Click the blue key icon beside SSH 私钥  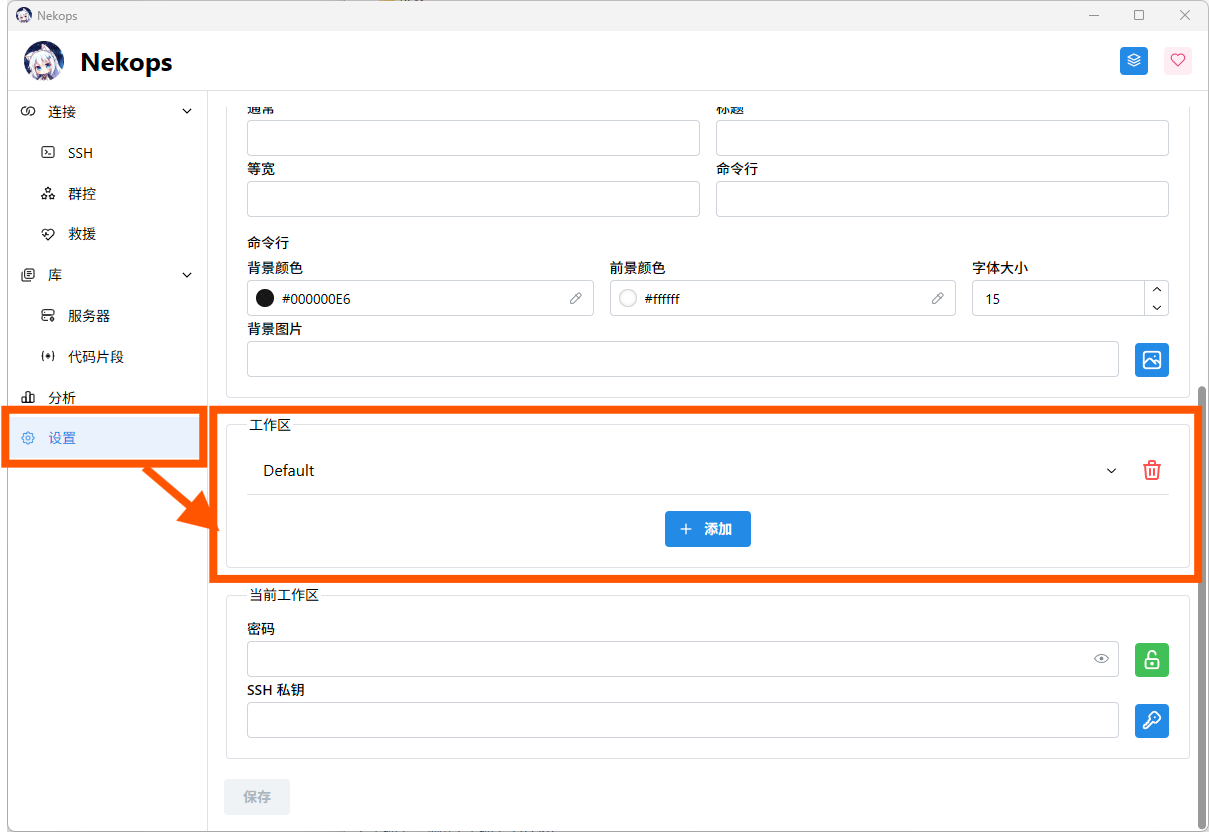[x=1151, y=720]
